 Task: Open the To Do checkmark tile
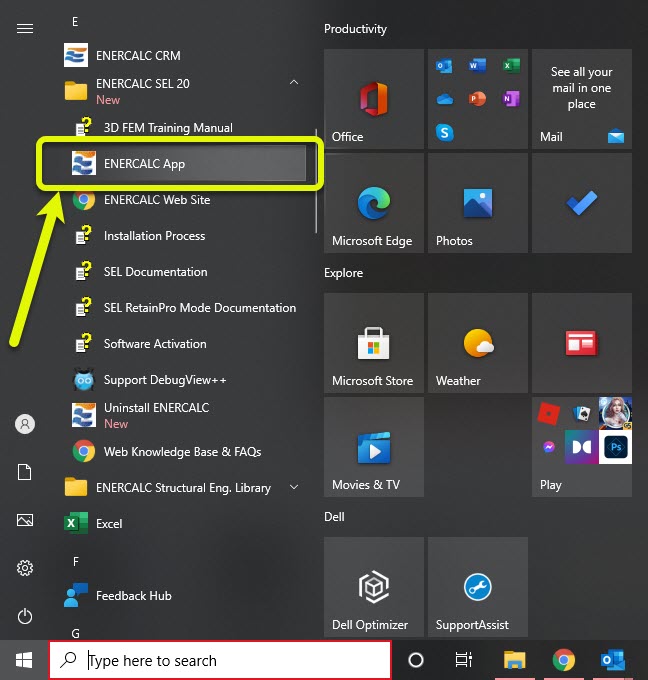coord(582,203)
